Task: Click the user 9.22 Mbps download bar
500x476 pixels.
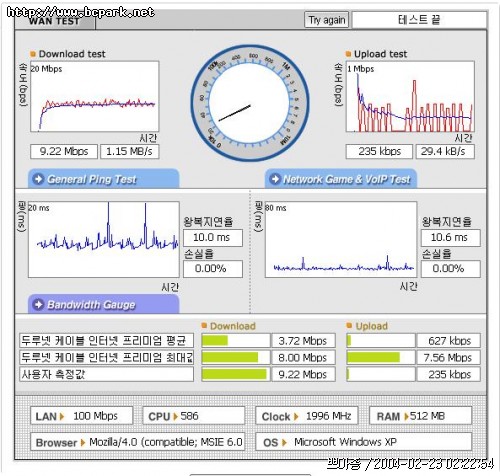Action: click(236, 374)
